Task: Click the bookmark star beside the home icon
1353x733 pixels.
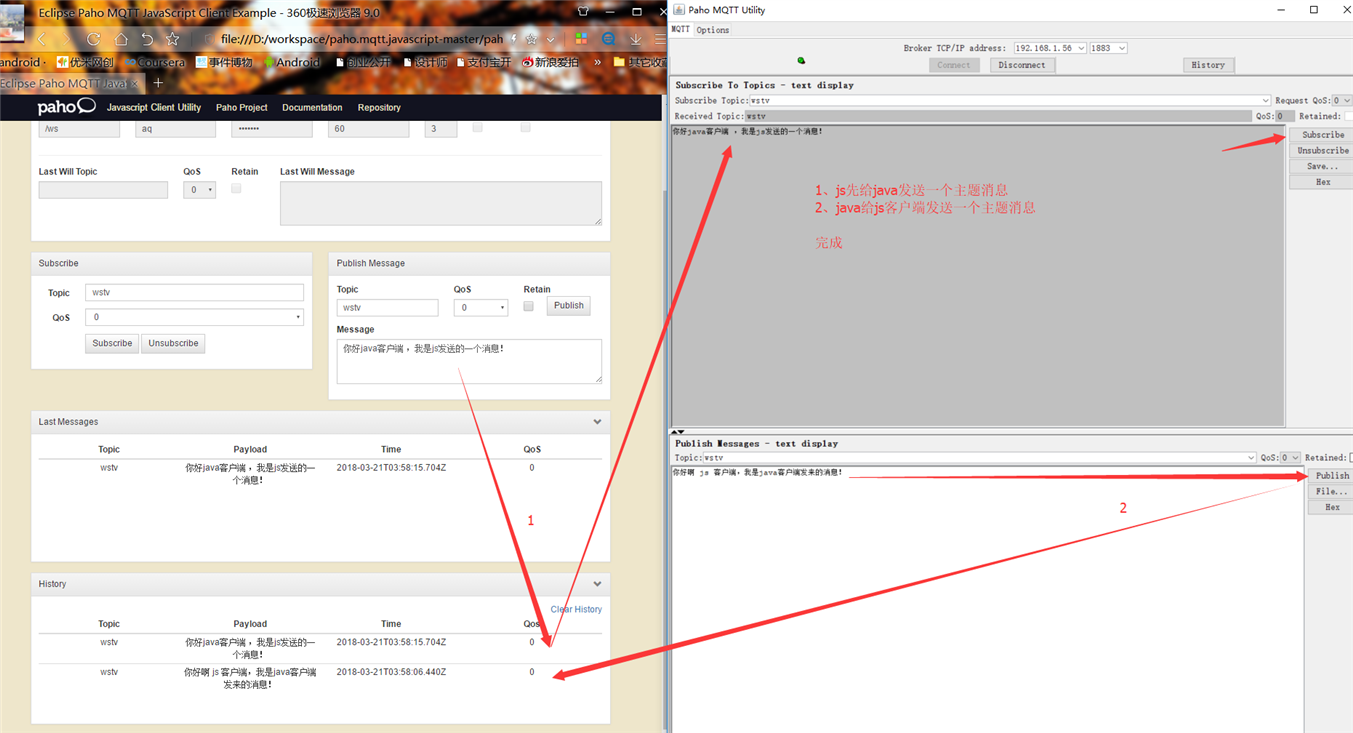Action: pos(172,39)
